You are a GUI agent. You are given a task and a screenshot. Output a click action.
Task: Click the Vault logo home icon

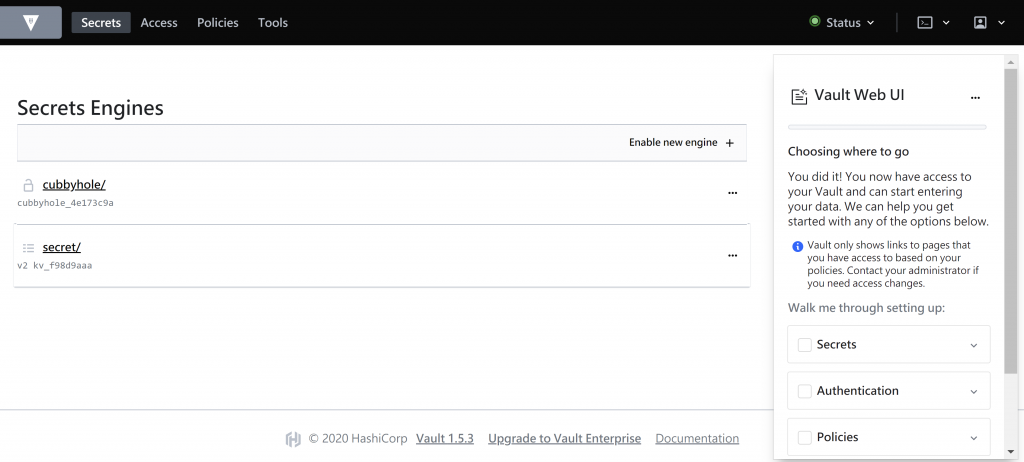[x=30, y=22]
